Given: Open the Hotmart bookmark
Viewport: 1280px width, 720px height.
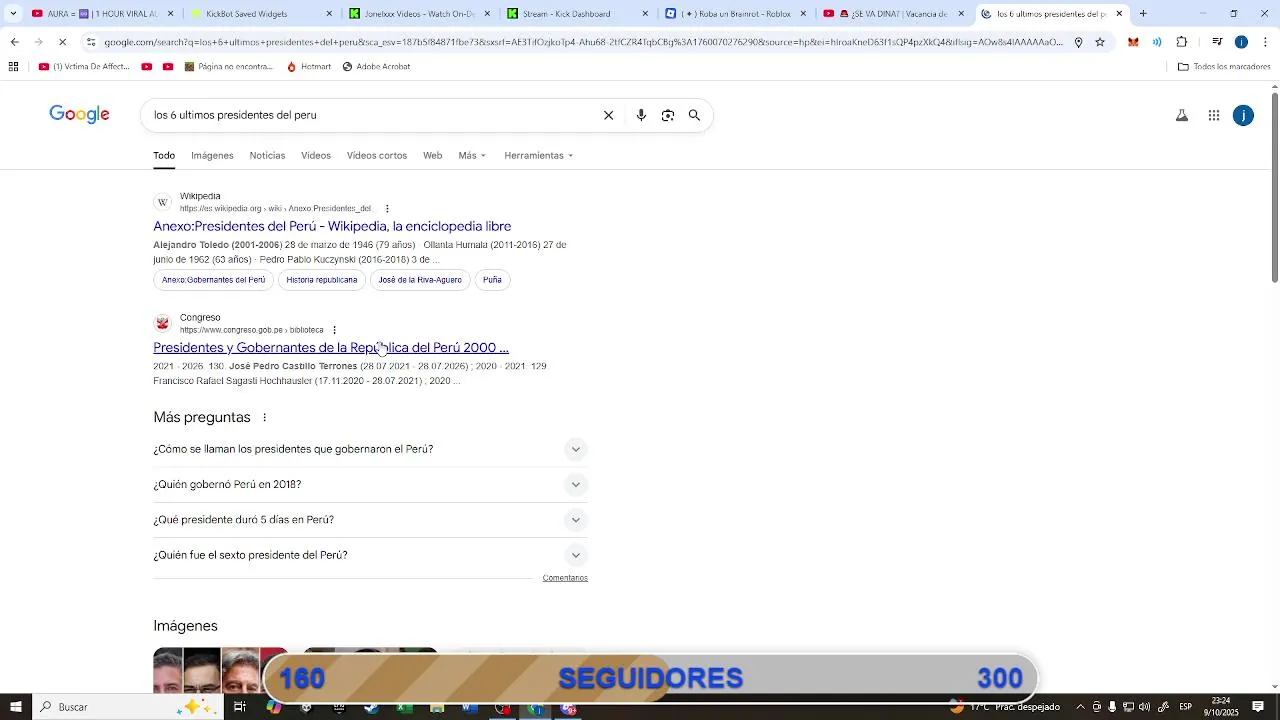Looking at the screenshot, I should pyautogui.click(x=309, y=67).
